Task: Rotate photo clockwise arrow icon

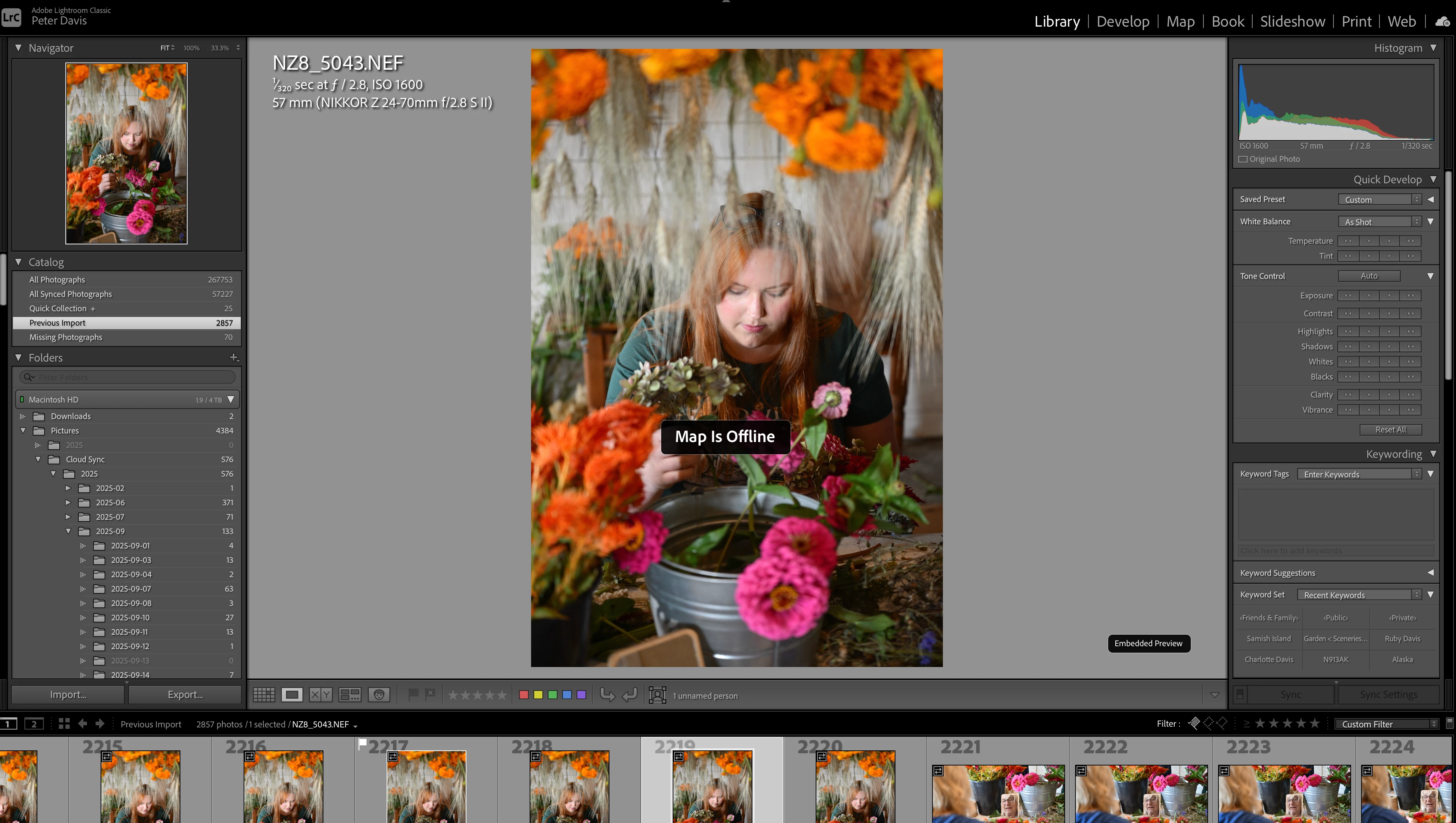Action: point(630,695)
